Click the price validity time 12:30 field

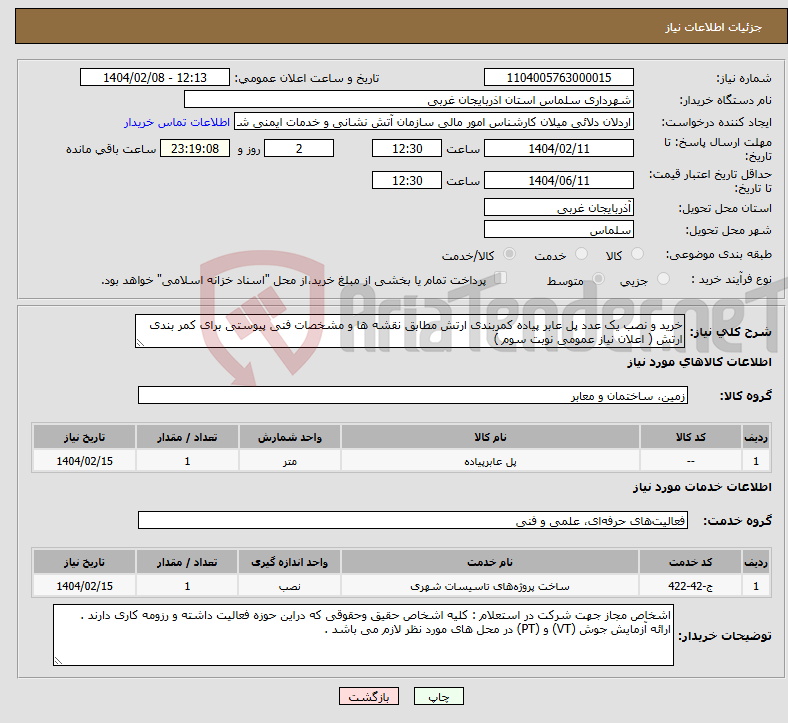point(407,180)
